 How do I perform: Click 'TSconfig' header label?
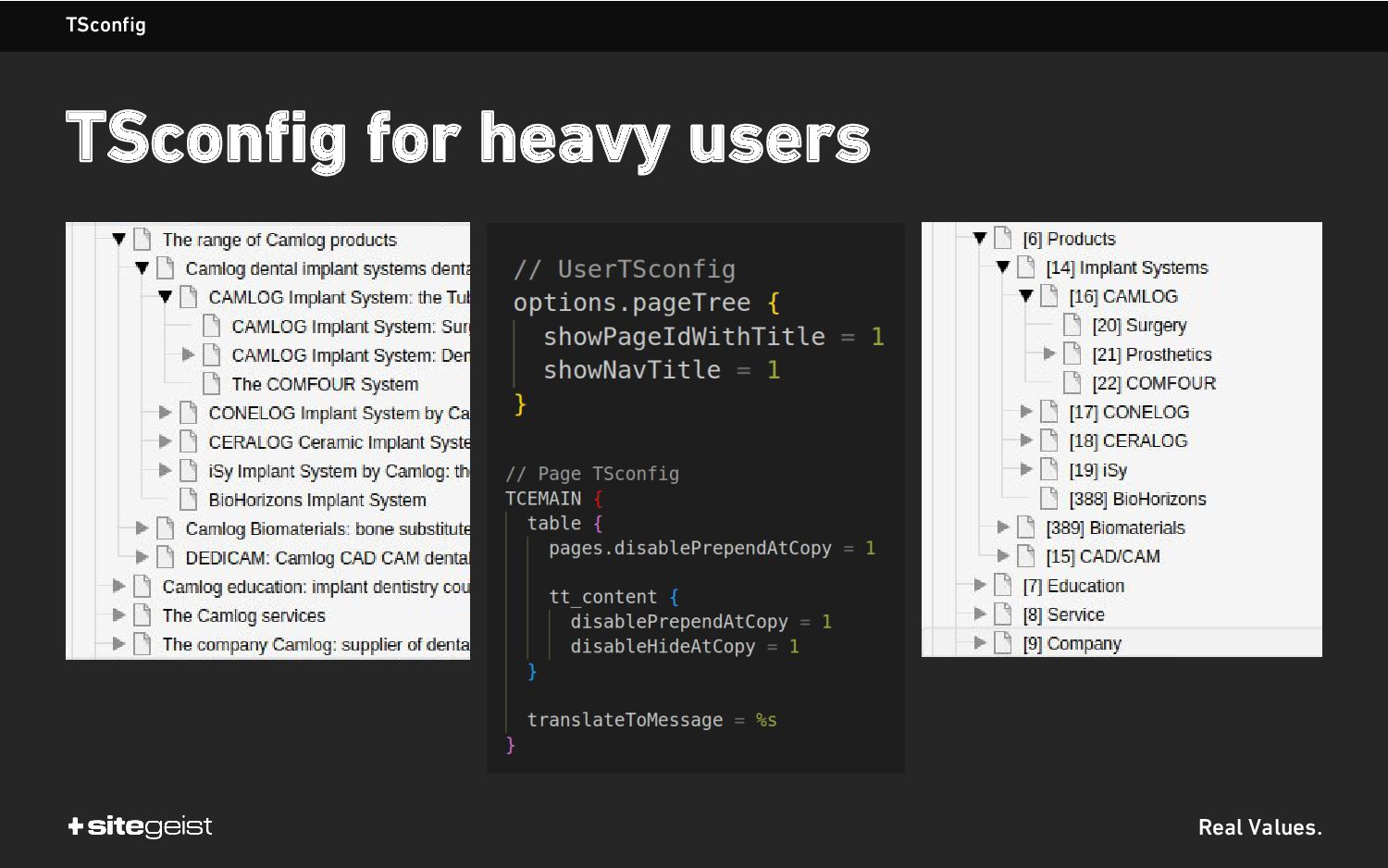pos(105,25)
